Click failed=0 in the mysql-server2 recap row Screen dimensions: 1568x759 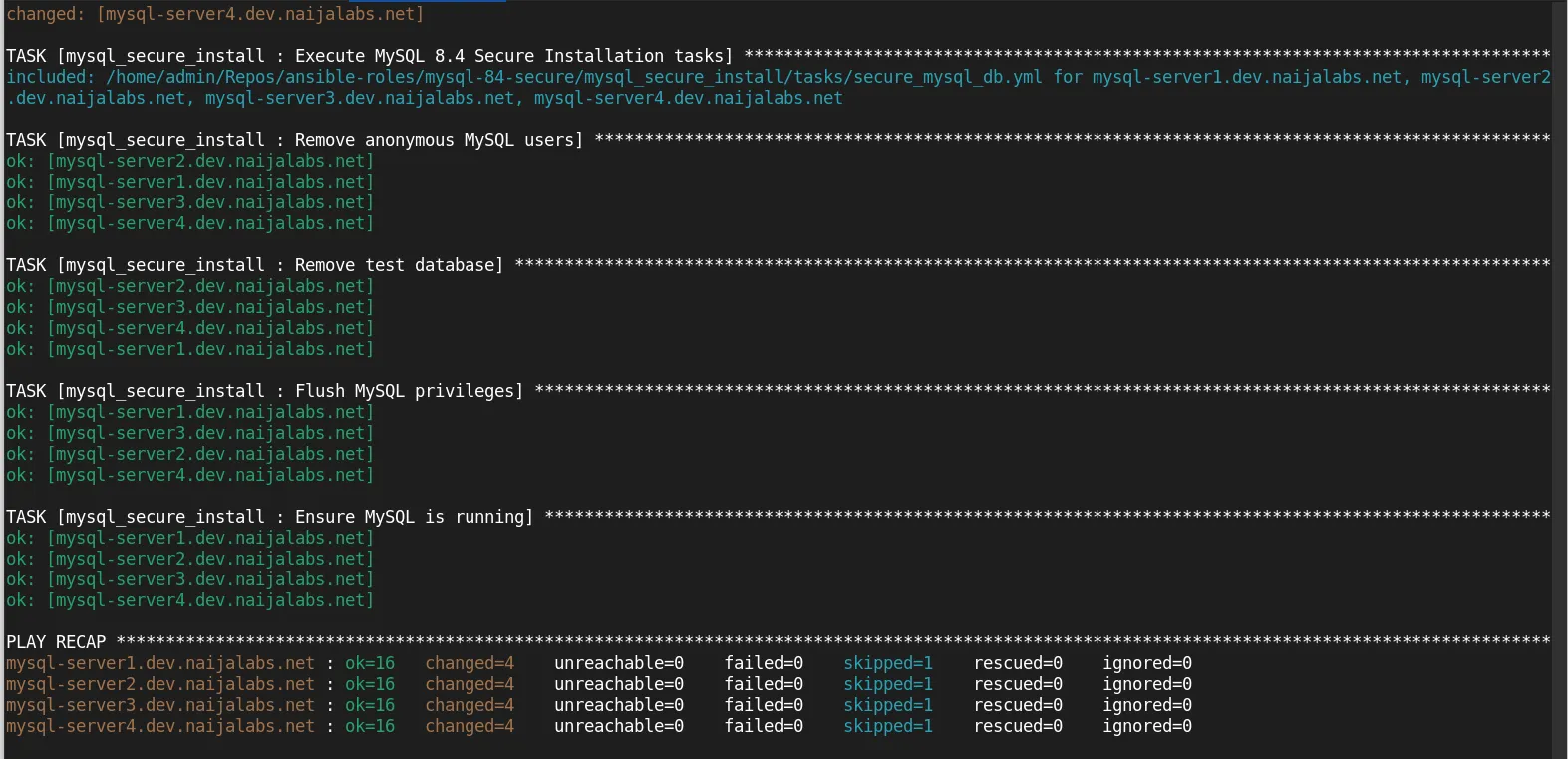[764, 684]
